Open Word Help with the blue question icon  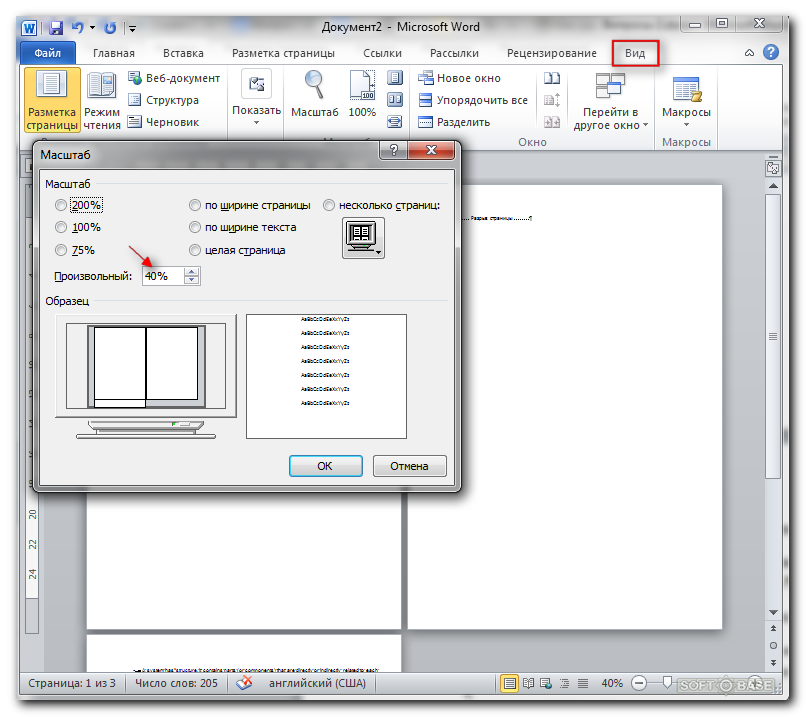(x=771, y=52)
